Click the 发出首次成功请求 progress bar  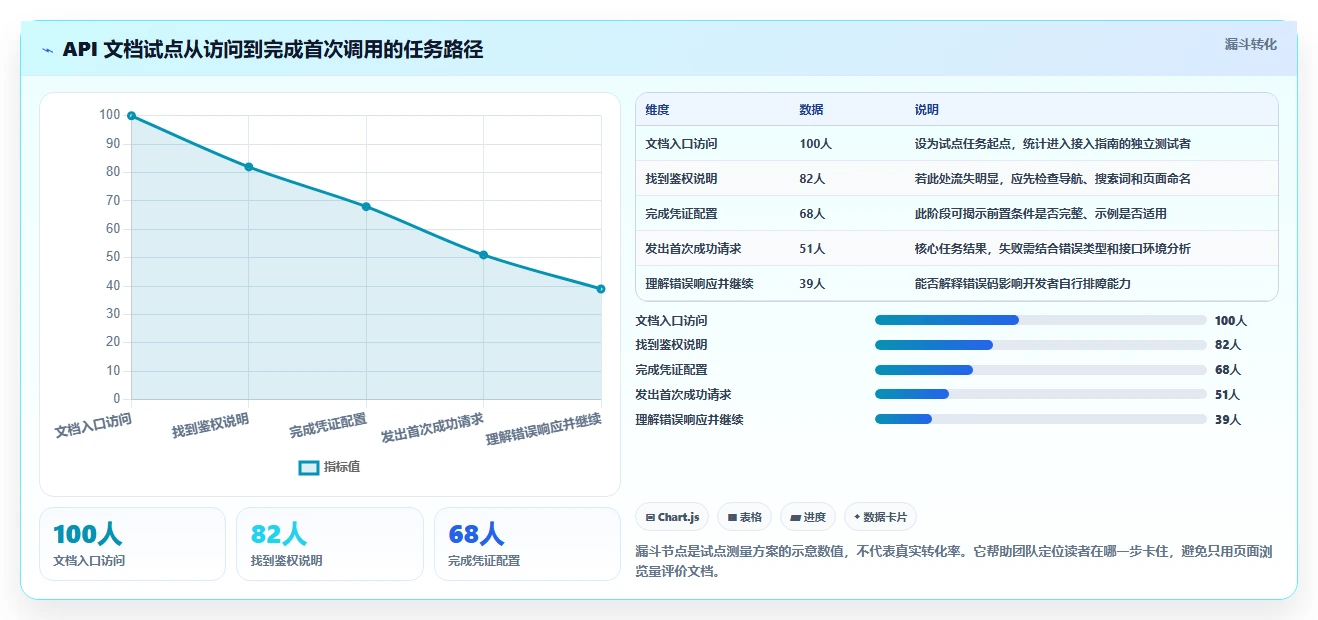(x=1040, y=394)
